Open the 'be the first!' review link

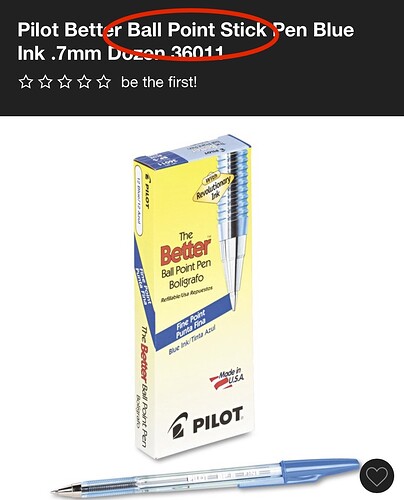159,82
